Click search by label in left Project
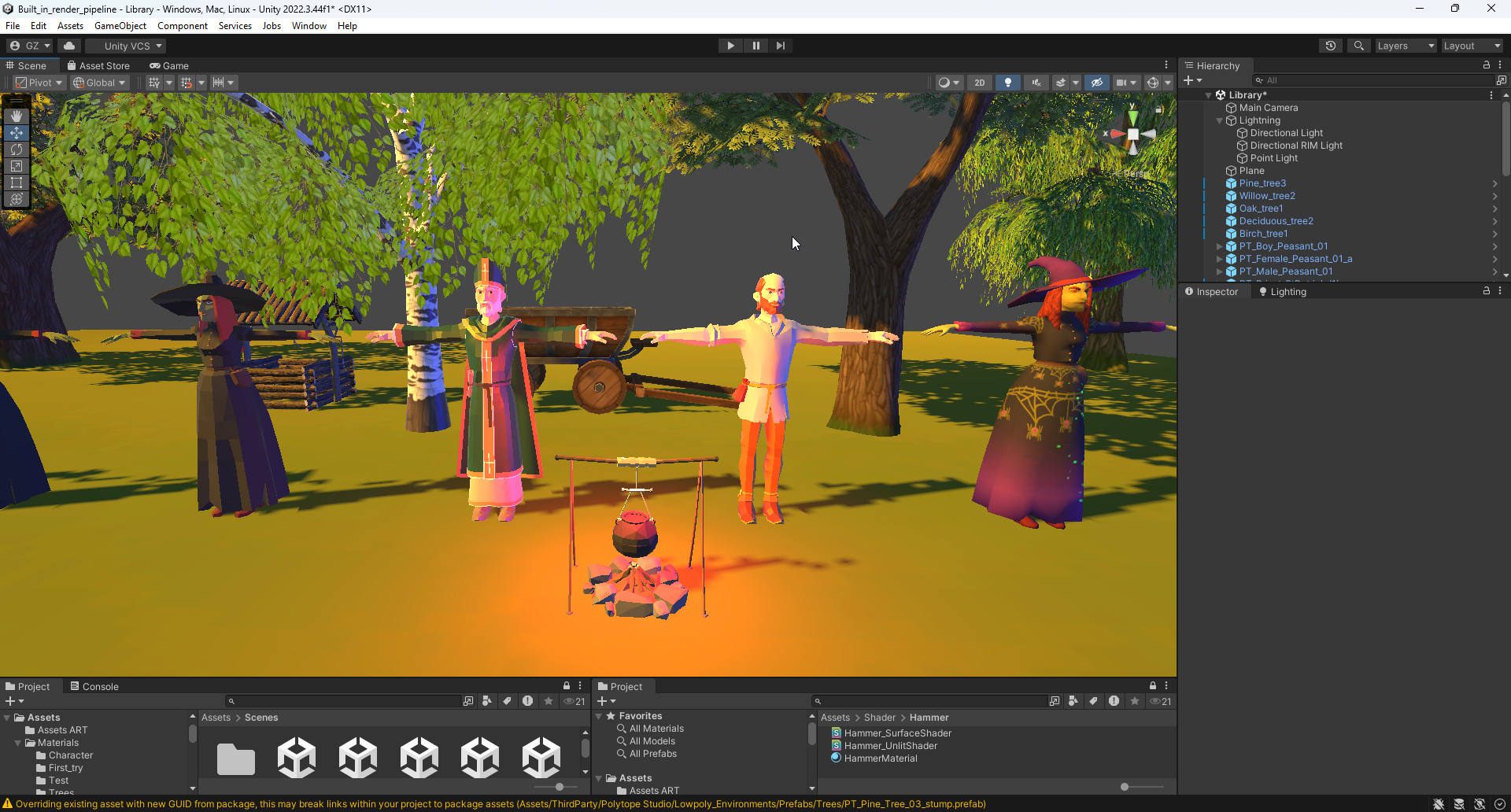 point(508,701)
